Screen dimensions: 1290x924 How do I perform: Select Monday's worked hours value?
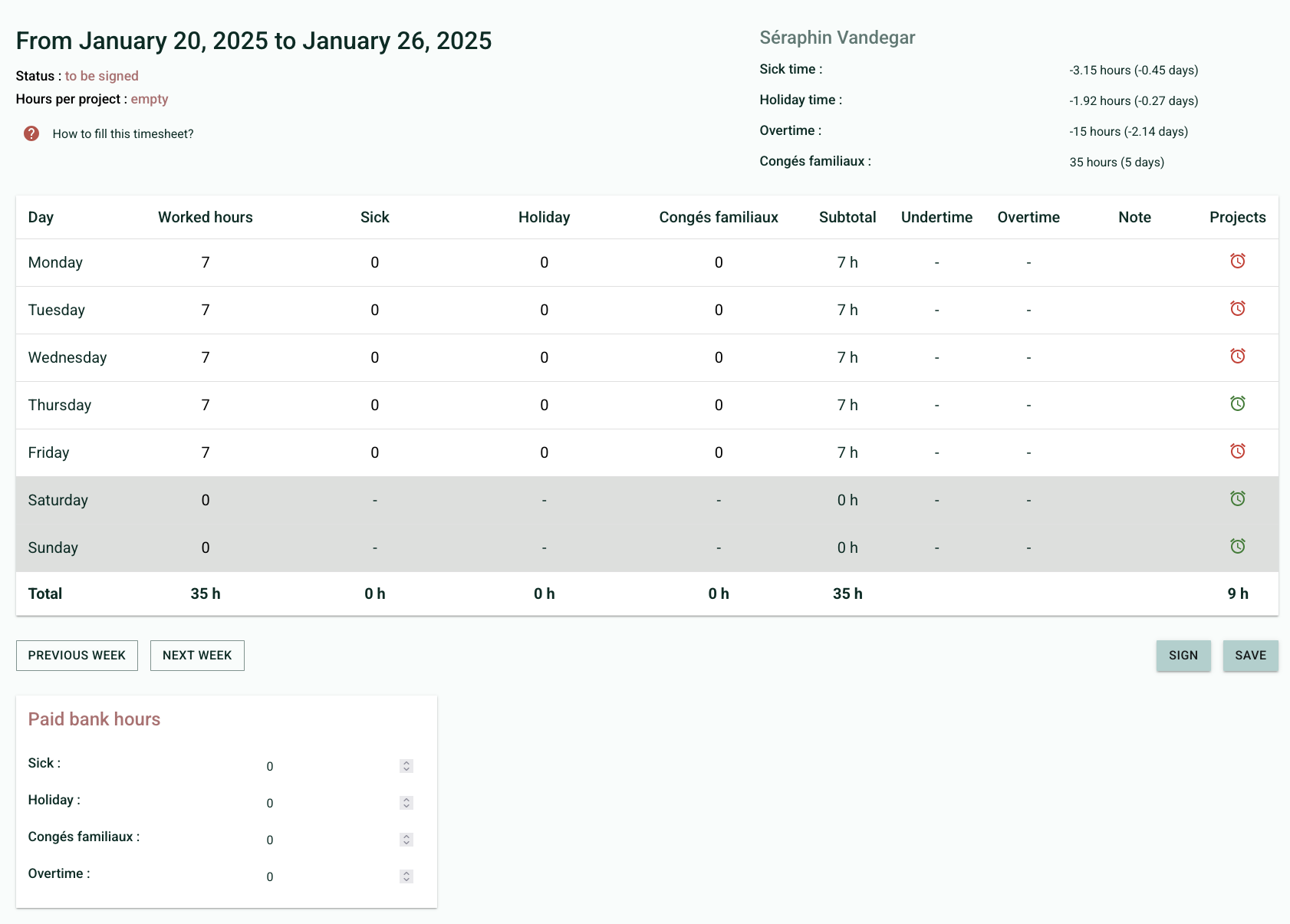pos(206,262)
